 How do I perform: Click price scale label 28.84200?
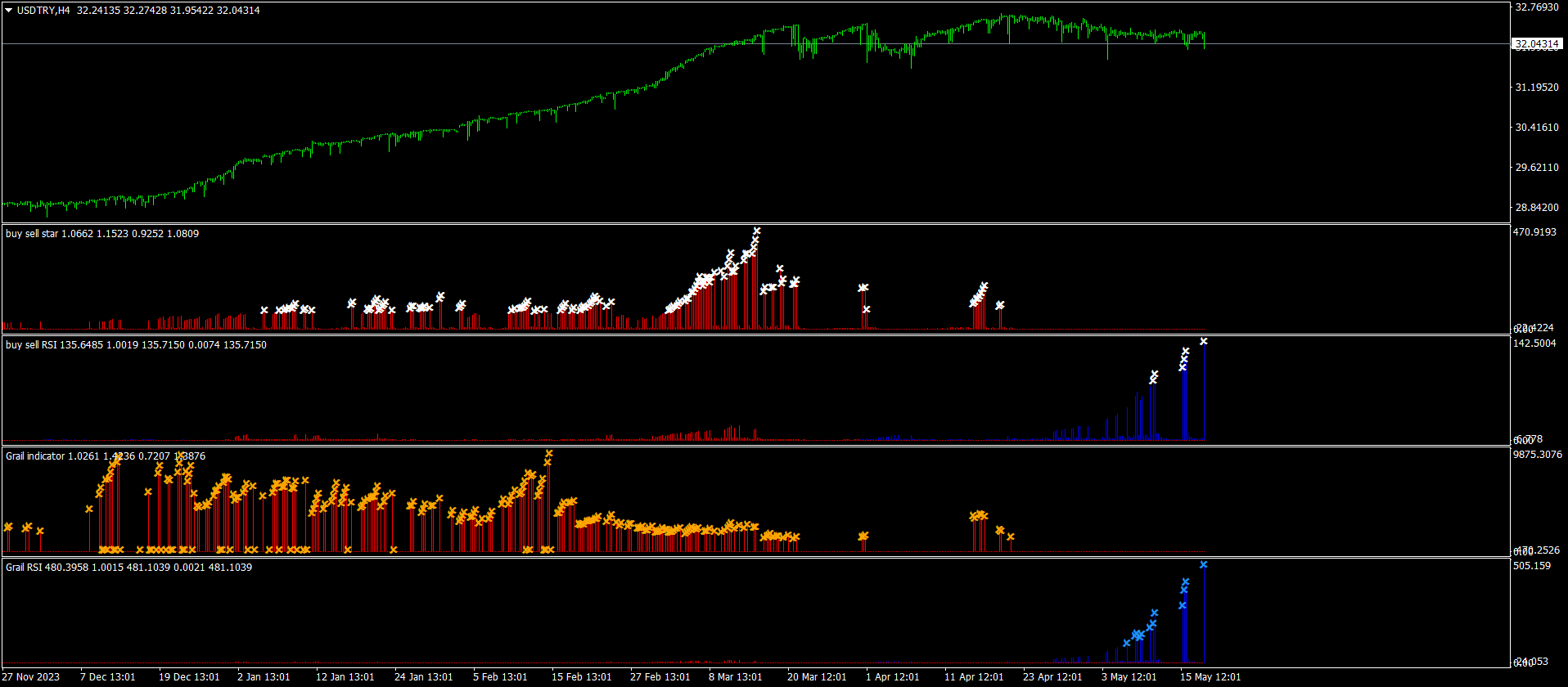click(x=1537, y=207)
